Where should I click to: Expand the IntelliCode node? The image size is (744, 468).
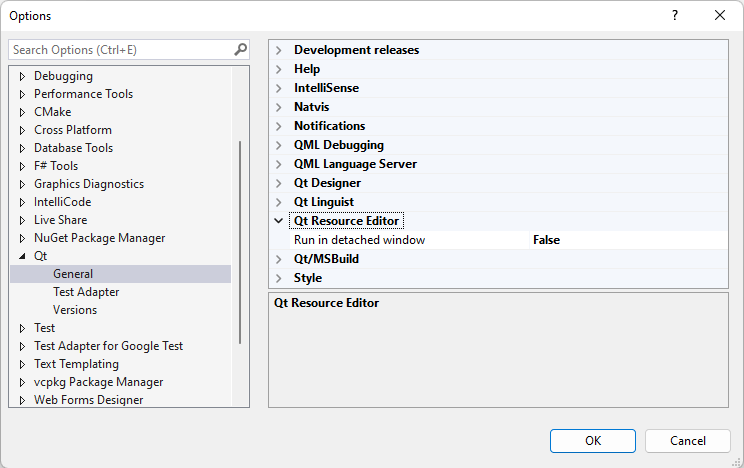[22, 202]
